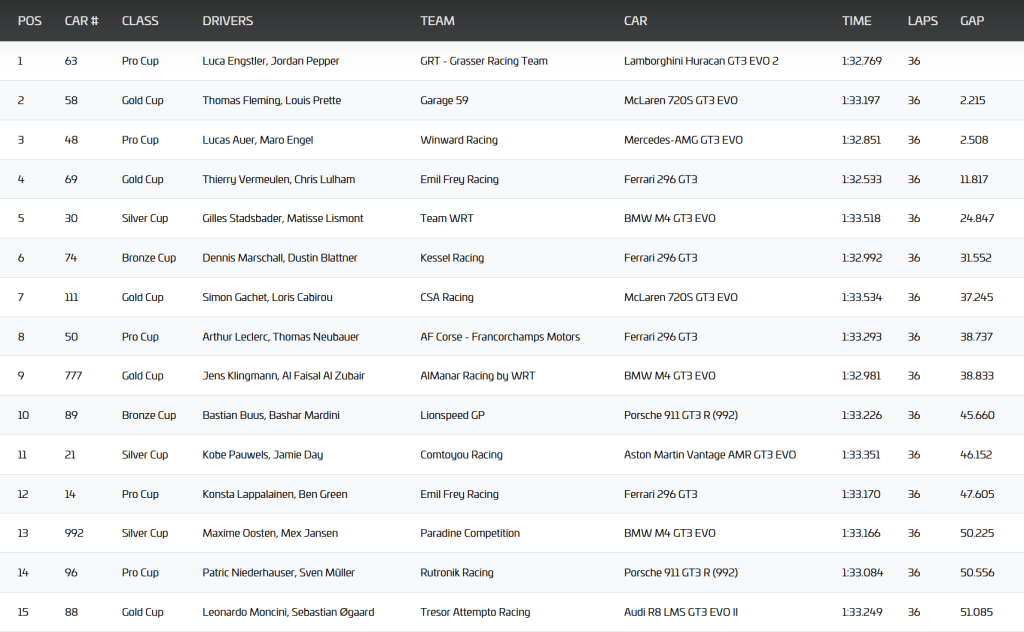The image size is (1024, 632).
Task: Click gap value 38.833
Action: coord(976,375)
